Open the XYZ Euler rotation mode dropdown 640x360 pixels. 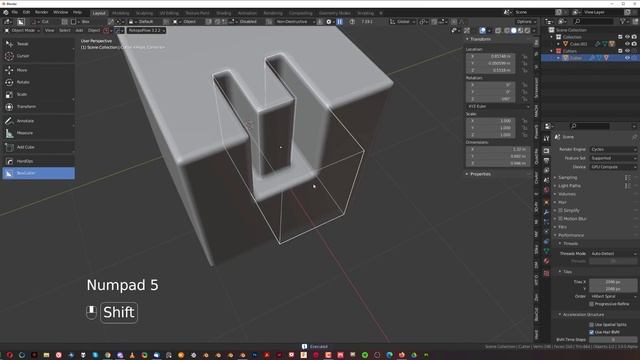(498, 106)
